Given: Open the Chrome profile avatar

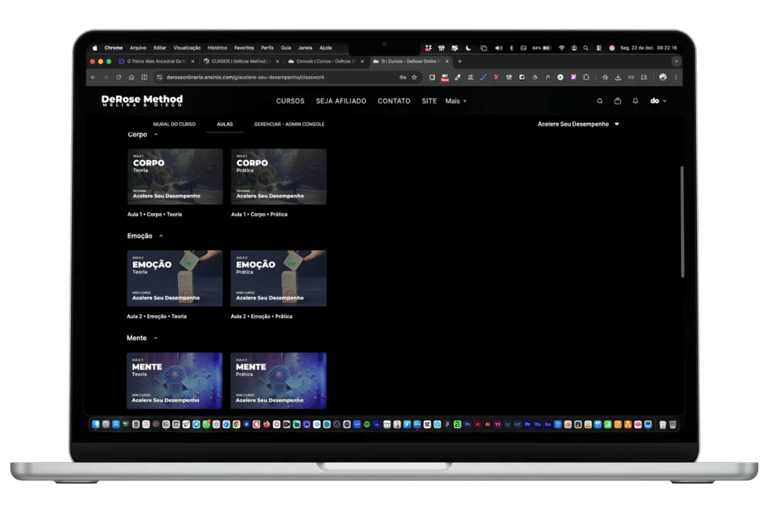Looking at the screenshot, I should [663, 77].
